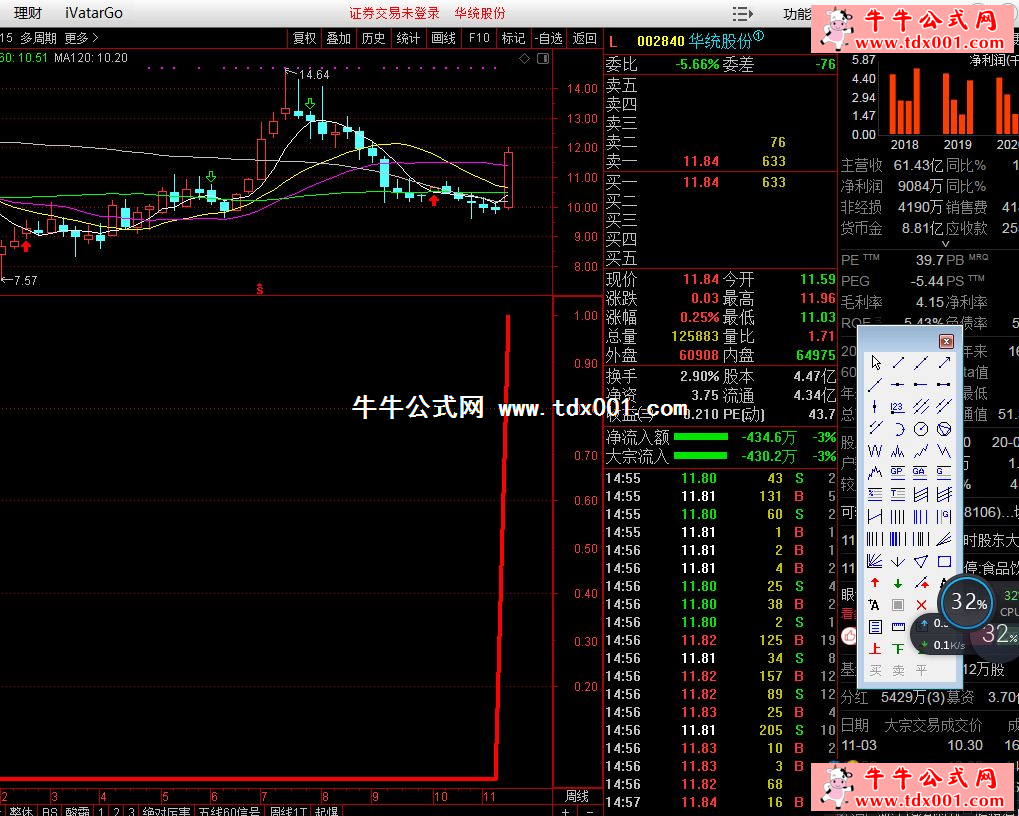Click 历史 in chart toolbar
The image size is (1019, 816).
point(373,38)
